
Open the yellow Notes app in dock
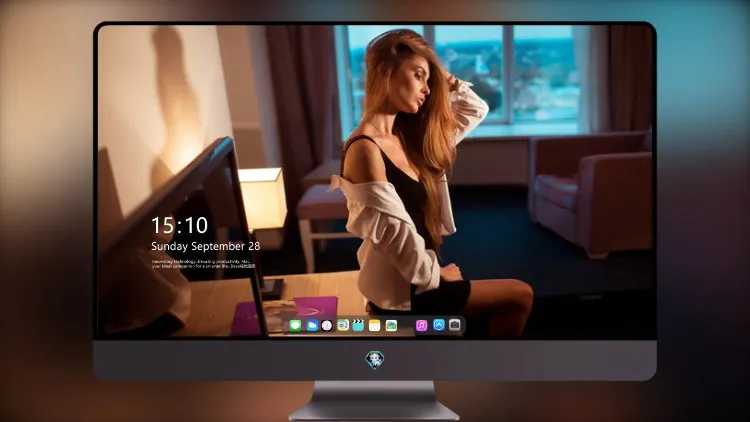point(375,326)
